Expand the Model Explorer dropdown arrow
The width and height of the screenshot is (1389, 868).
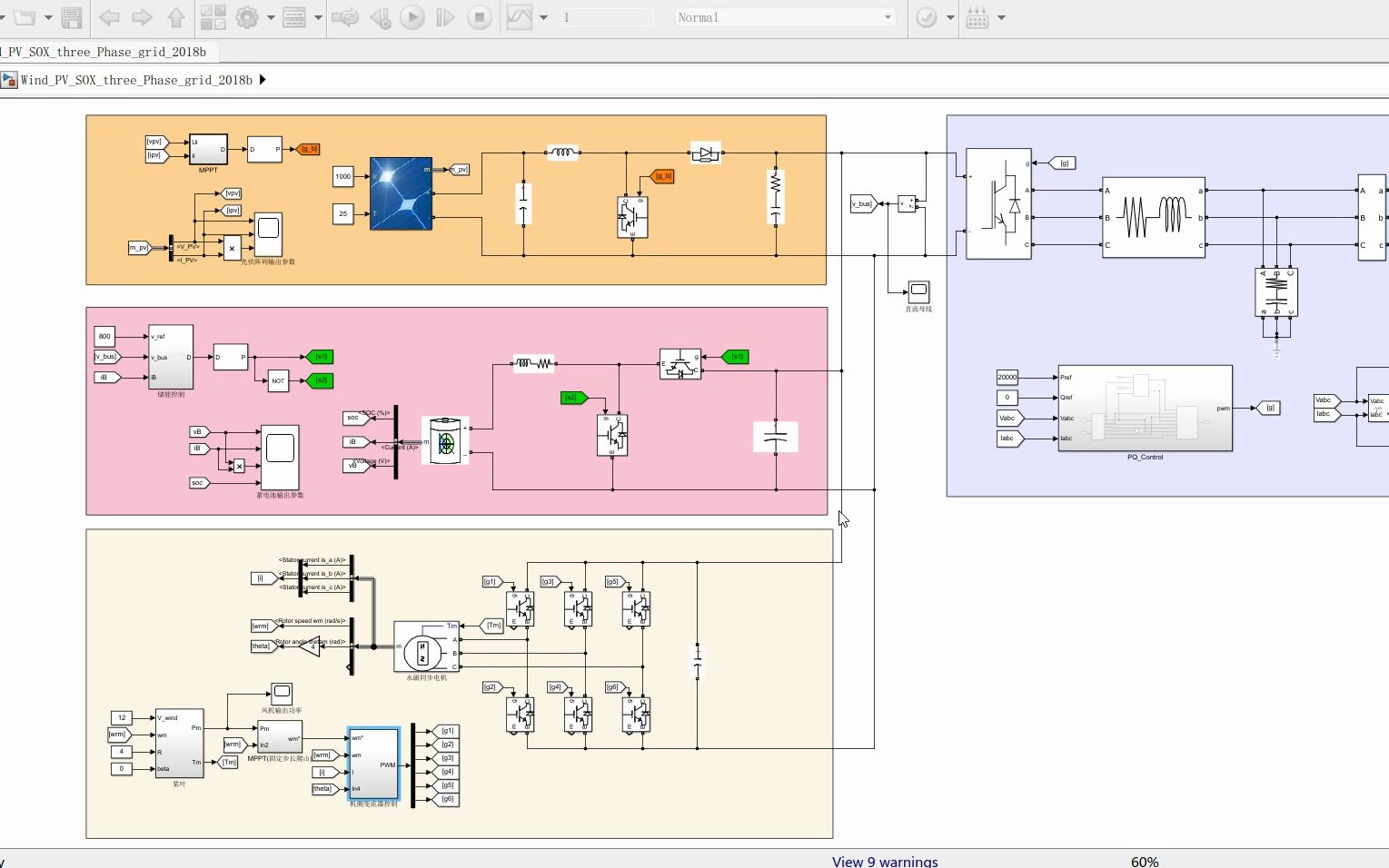click(317, 17)
